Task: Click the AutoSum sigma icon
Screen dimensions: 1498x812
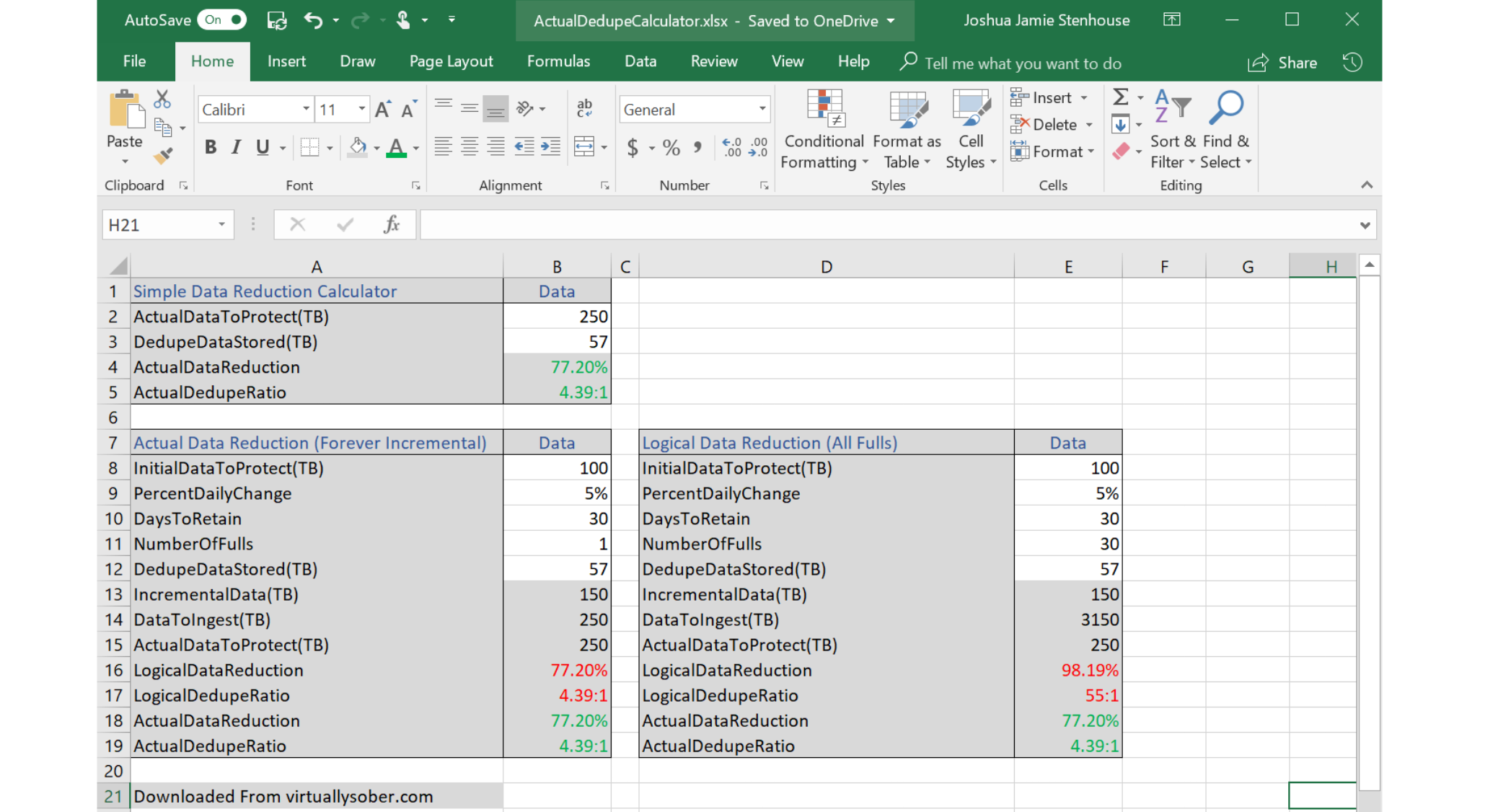Action: [1120, 97]
